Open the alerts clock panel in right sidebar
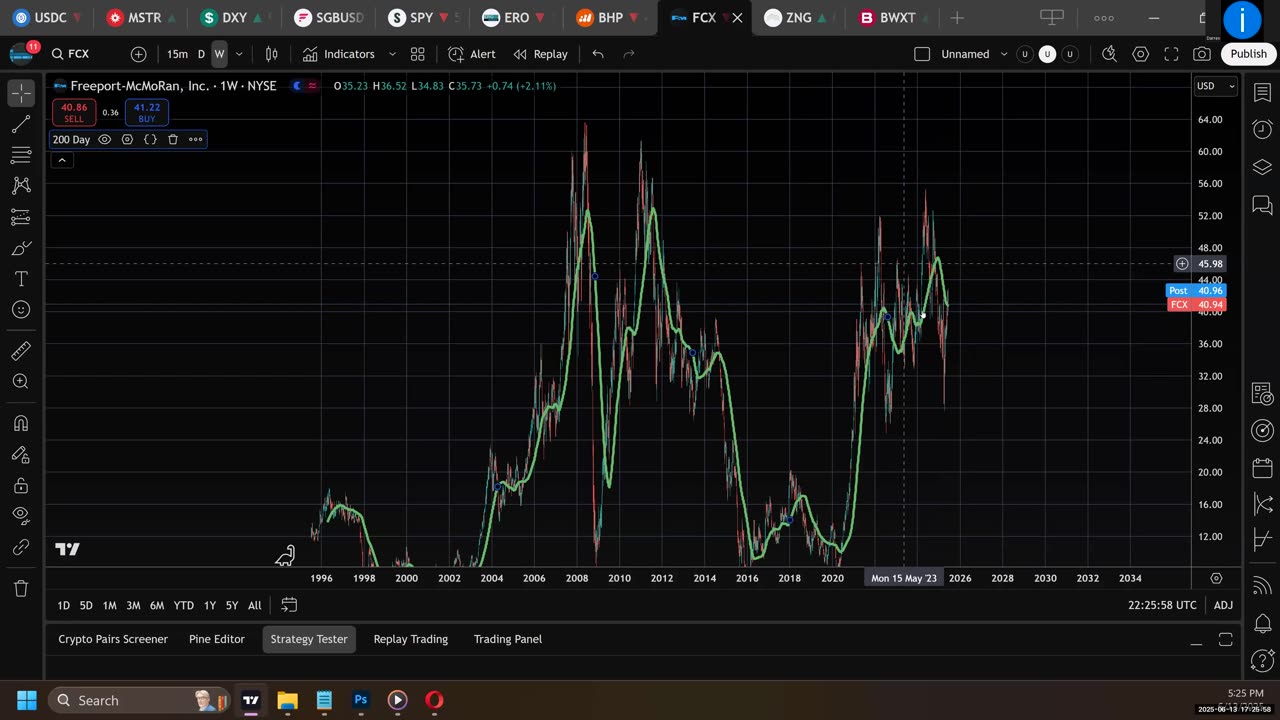 click(x=1262, y=129)
